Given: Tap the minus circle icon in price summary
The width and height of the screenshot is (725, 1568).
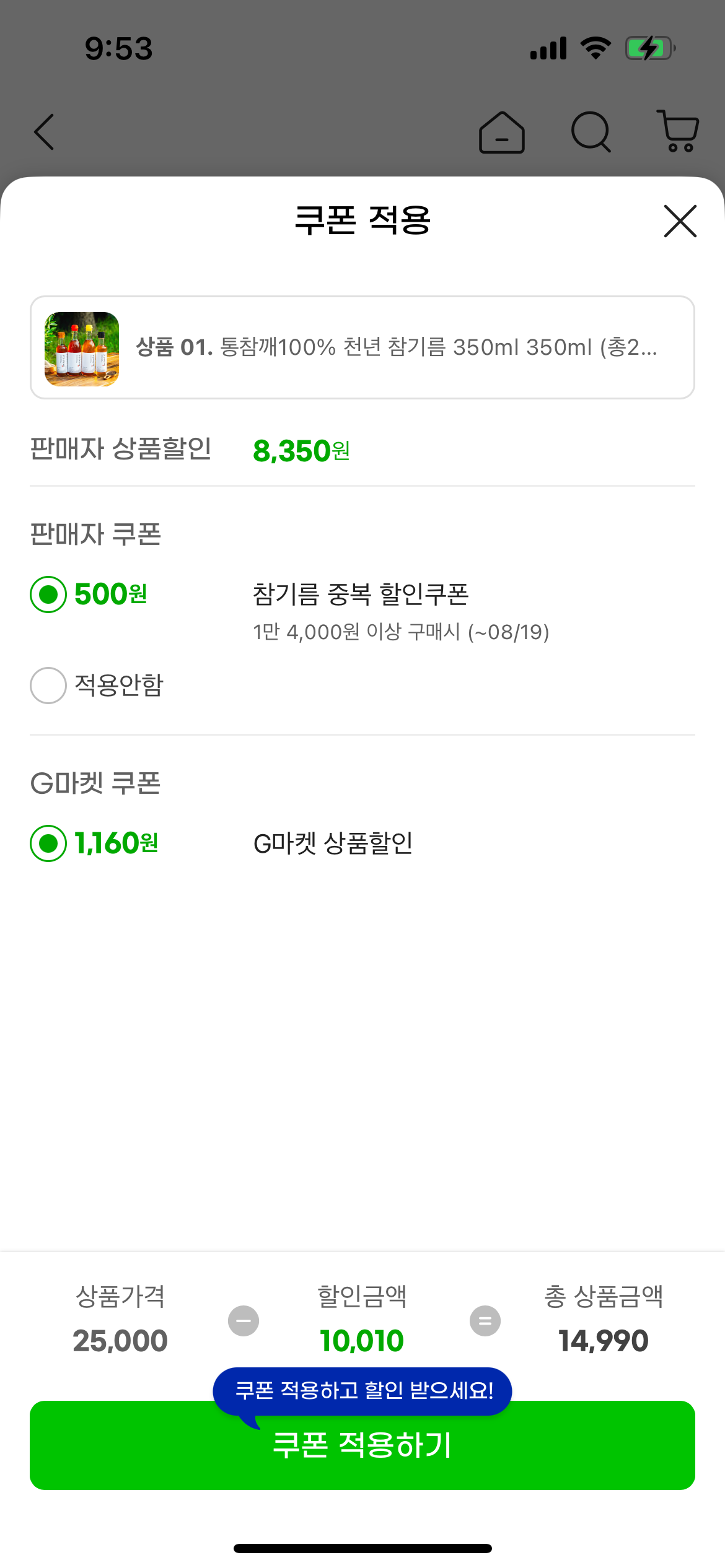Looking at the screenshot, I should [x=244, y=1321].
